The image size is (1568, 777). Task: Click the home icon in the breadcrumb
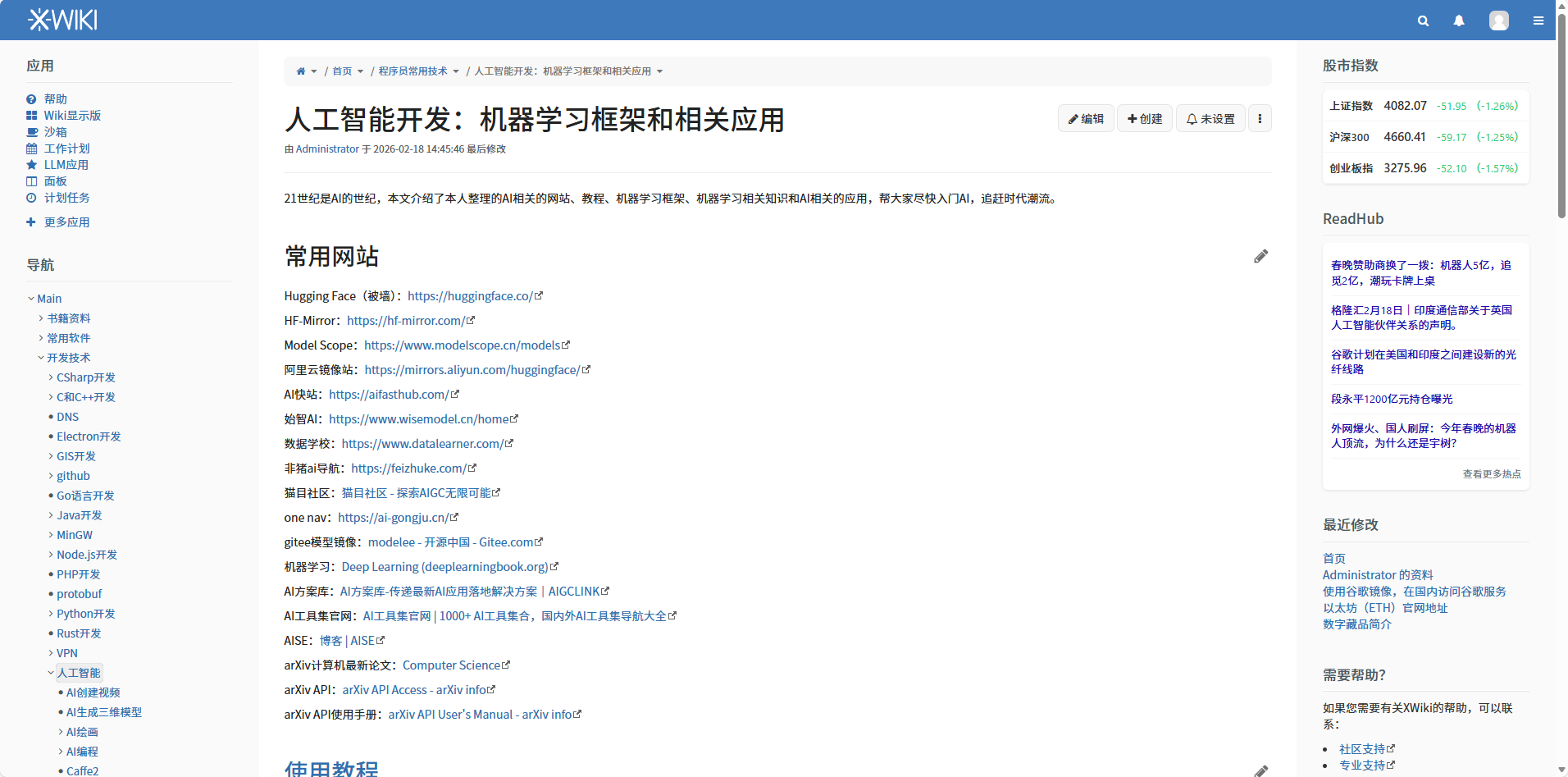point(300,71)
